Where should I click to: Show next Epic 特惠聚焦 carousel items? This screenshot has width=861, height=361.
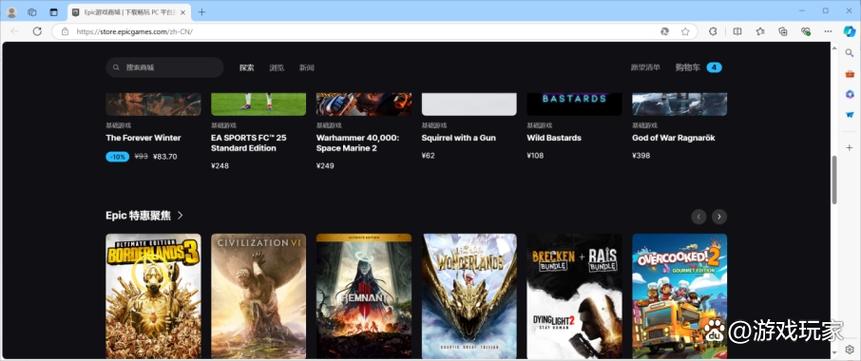[719, 216]
